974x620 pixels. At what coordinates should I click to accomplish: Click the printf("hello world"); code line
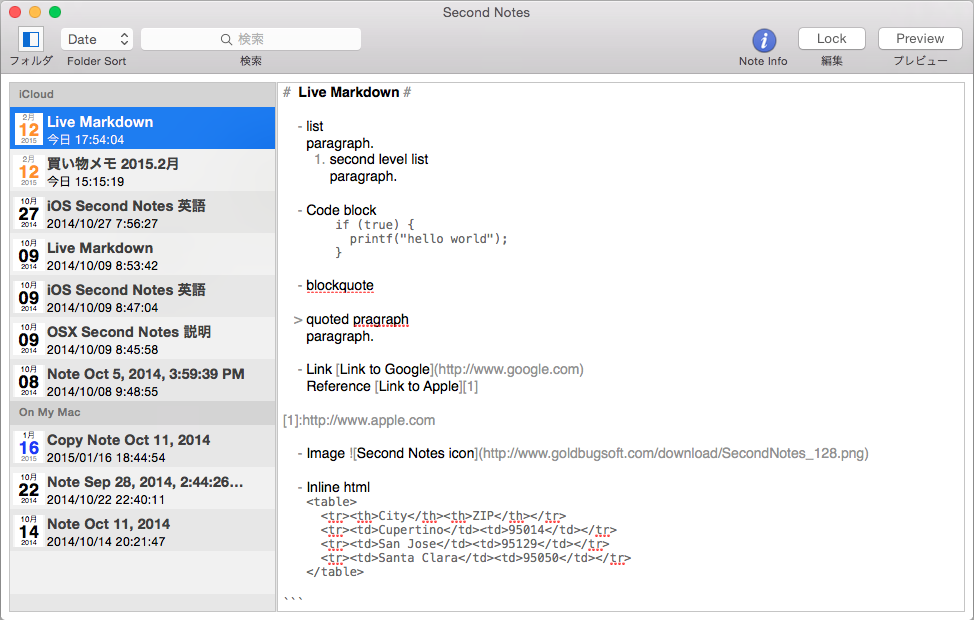[x=429, y=239]
